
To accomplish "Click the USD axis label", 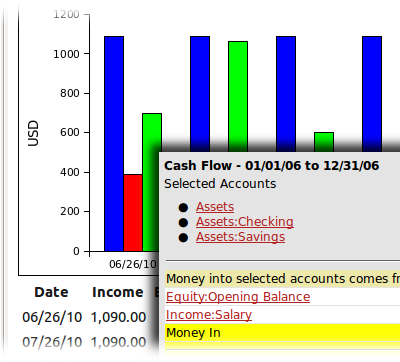I will point(33,133).
